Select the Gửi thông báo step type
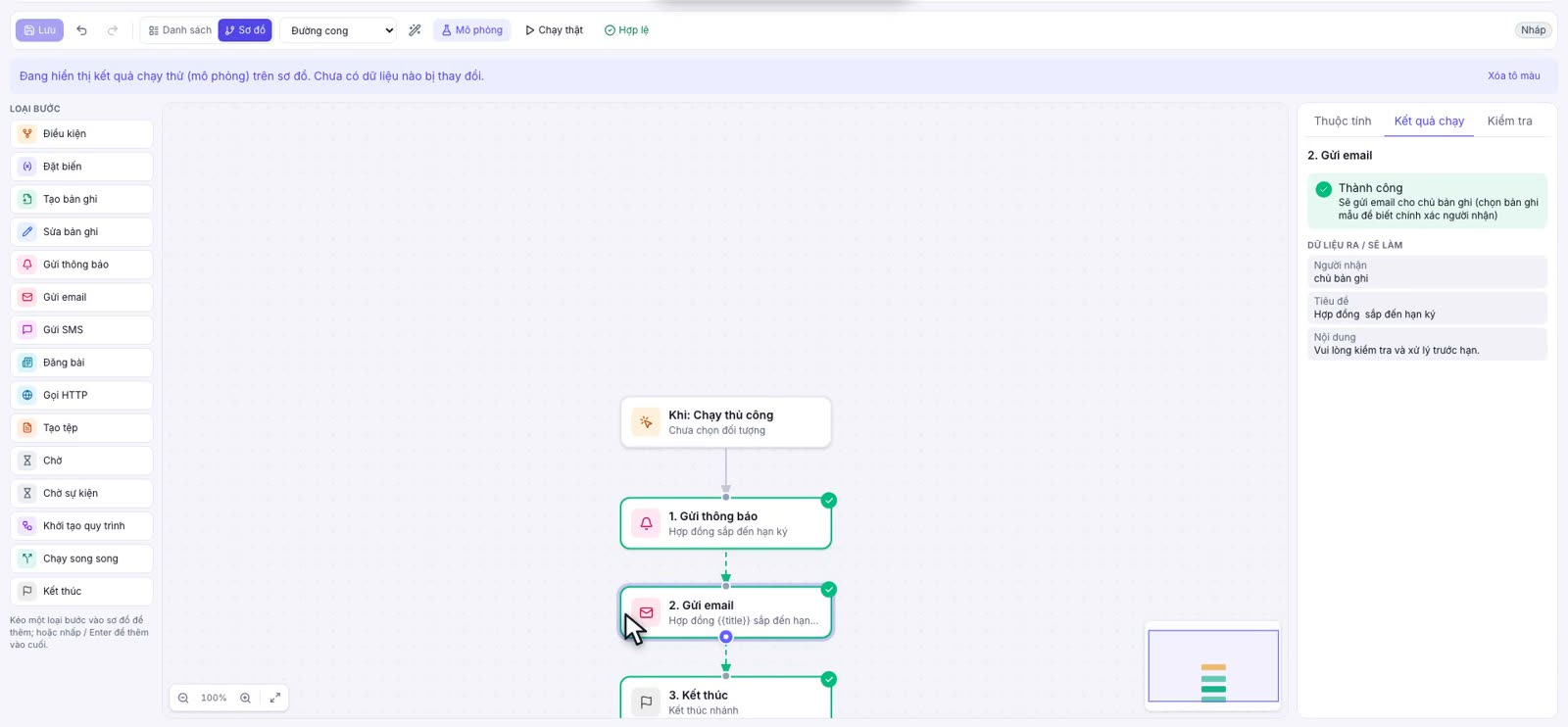Viewport: 1568px width, 727px height. tap(81, 265)
